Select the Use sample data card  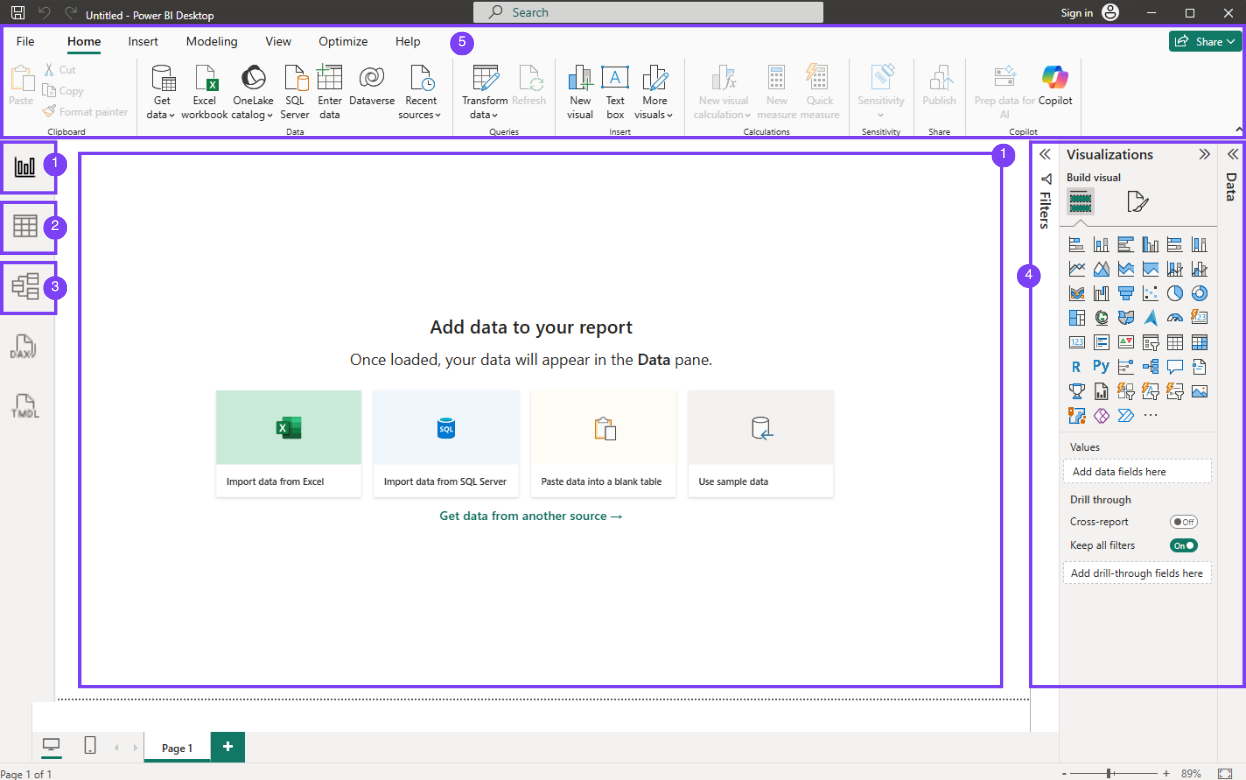tap(760, 443)
